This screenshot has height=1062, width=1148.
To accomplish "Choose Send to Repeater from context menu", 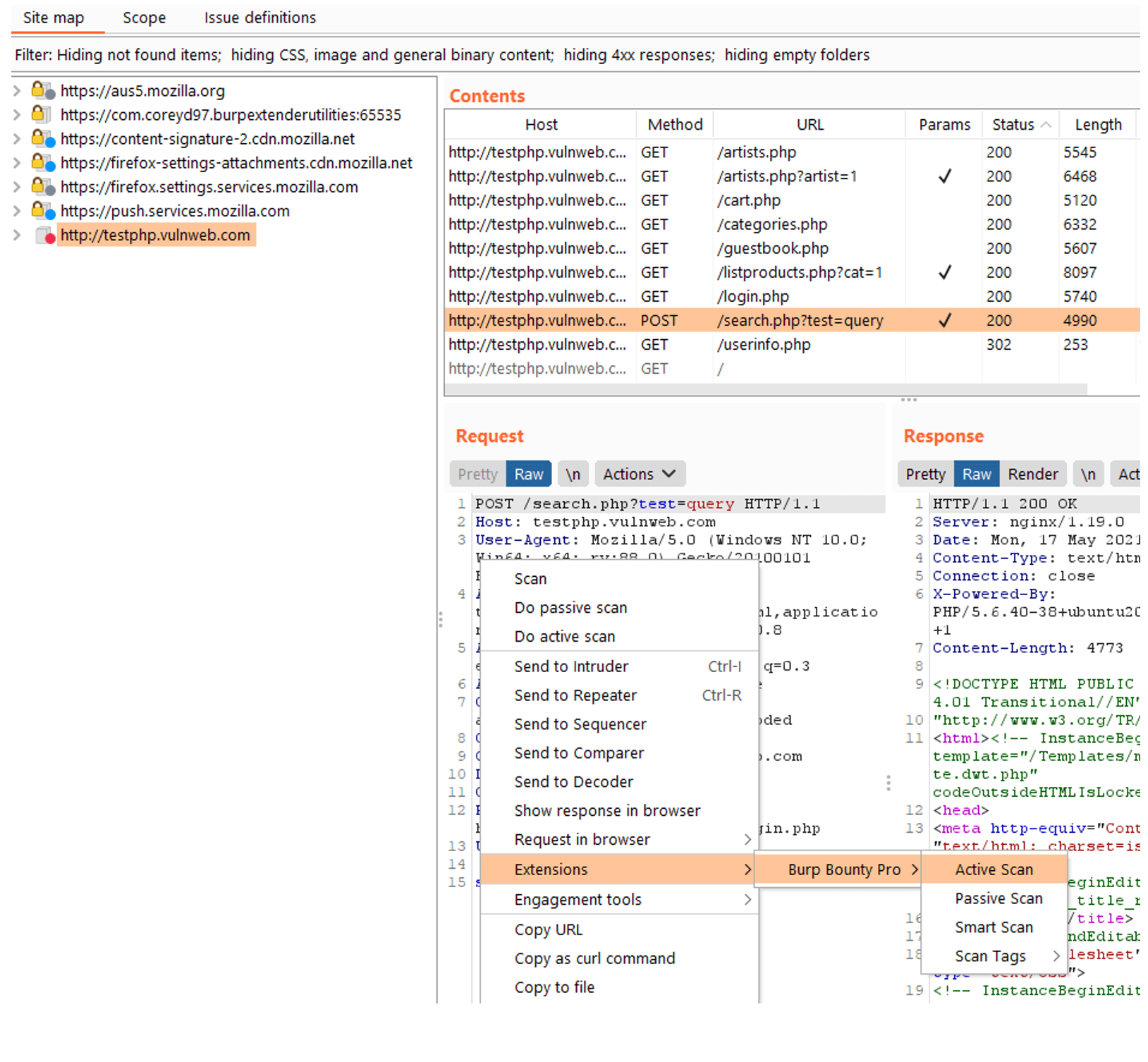I will pyautogui.click(x=575, y=695).
